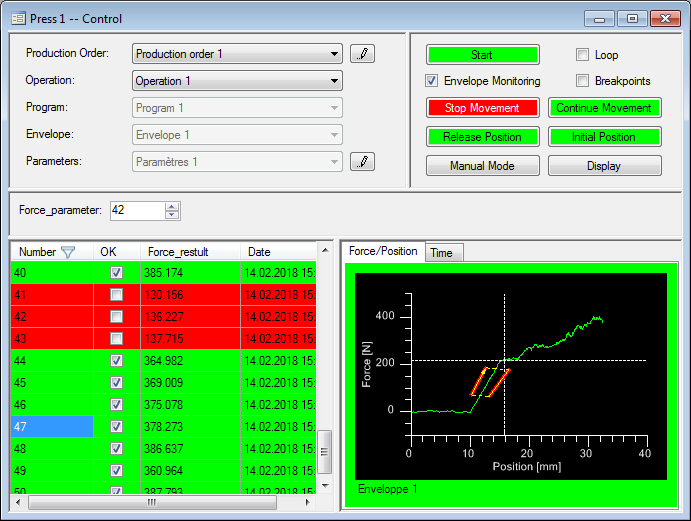Minimize the Press 1 Control window
This screenshot has height=521, width=691.
coord(599,19)
